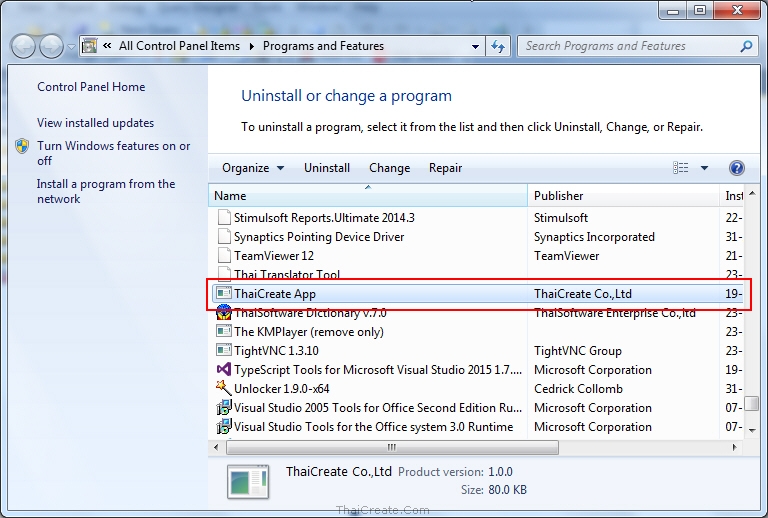
Task: Click the vertical scrollbar thumb
Action: [x=752, y=404]
